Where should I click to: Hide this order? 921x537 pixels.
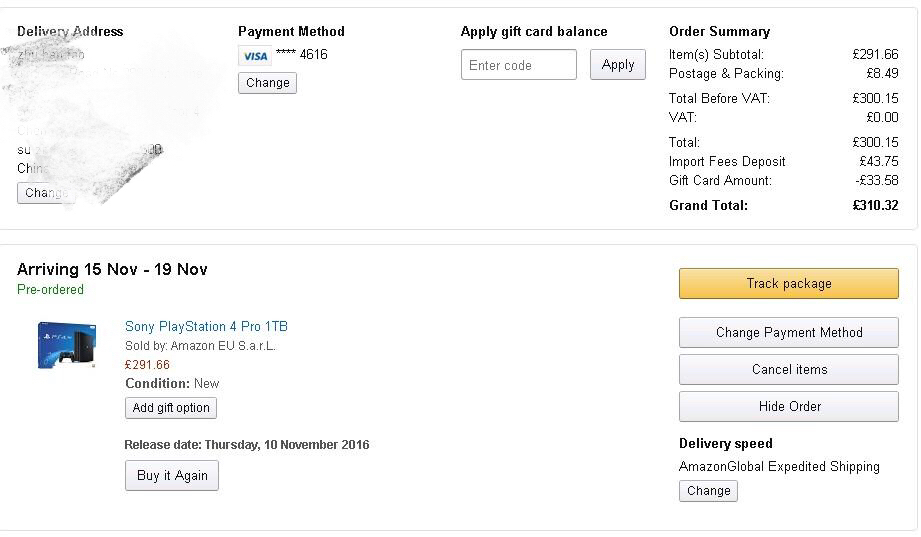[x=788, y=407]
